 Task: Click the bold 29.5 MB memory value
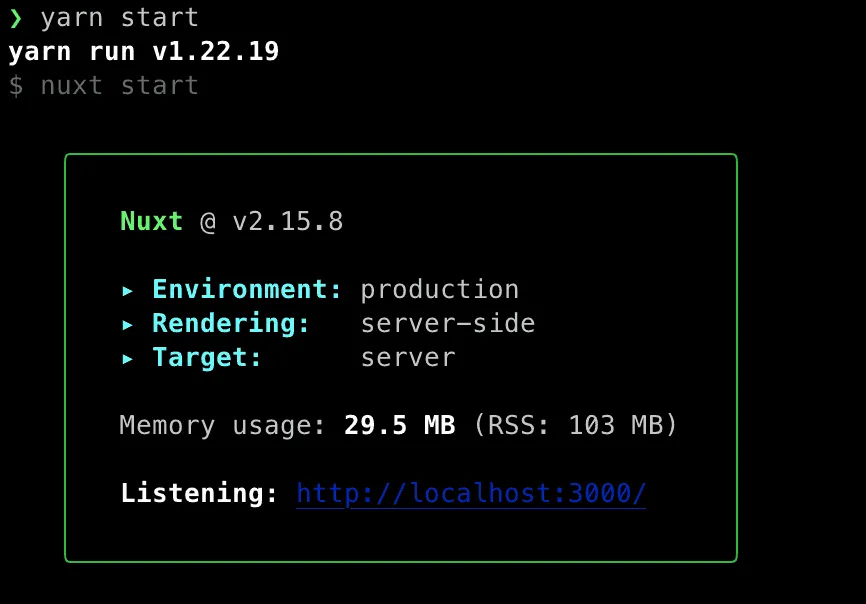click(x=399, y=425)
